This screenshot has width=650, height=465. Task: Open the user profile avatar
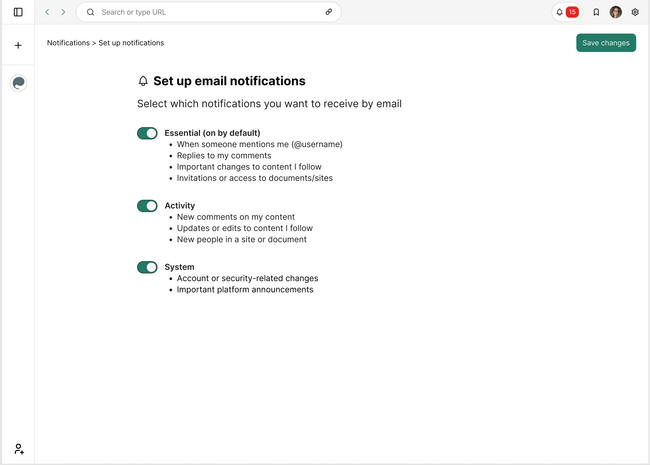point(615,12)
